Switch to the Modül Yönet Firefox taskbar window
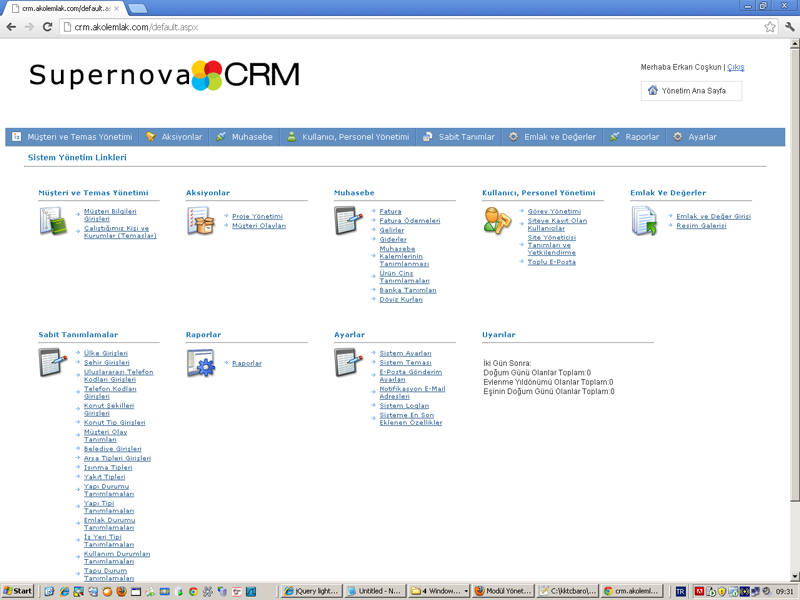Viewport: 800px width, 600px height. pos(503,591)
